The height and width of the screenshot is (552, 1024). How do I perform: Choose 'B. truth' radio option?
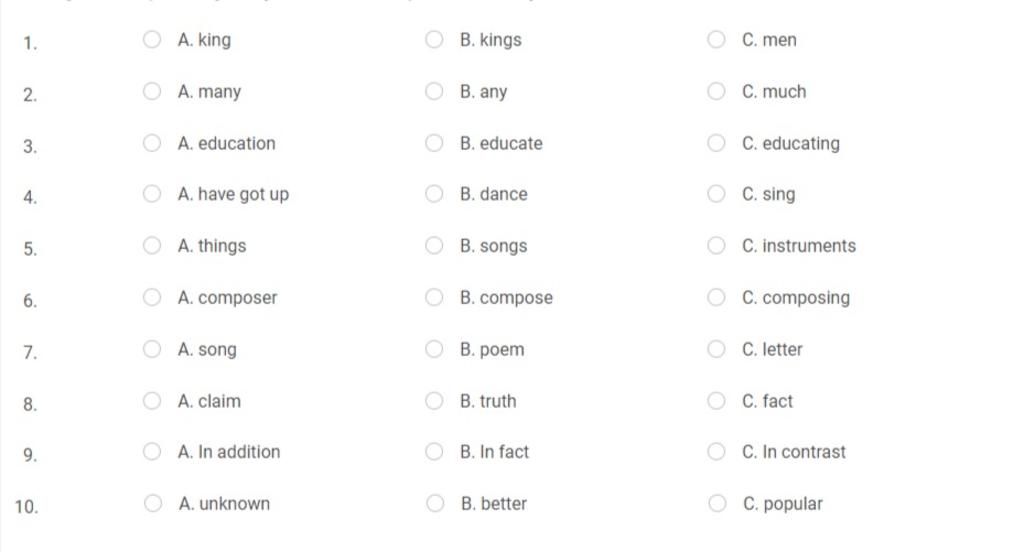coord(434,400)
